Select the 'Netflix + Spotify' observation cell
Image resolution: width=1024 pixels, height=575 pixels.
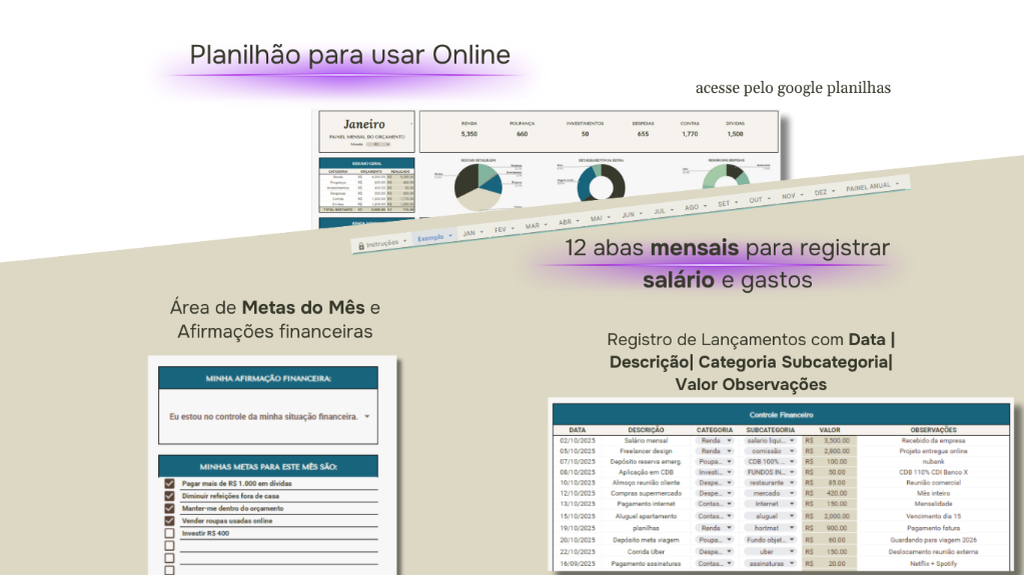934,563
